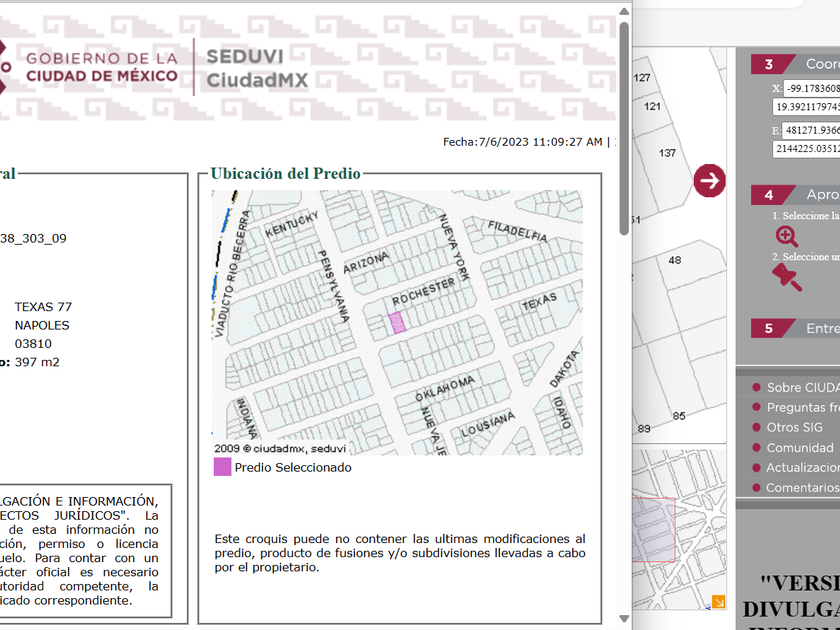The height and width of the screenshot is (630, 840).
Task: Click the surface value 397 m2
Action: point(37,362)
